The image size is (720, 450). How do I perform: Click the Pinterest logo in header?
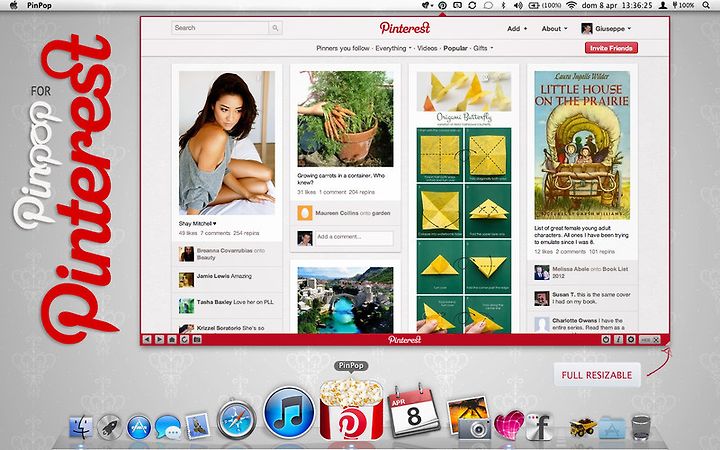405,28
